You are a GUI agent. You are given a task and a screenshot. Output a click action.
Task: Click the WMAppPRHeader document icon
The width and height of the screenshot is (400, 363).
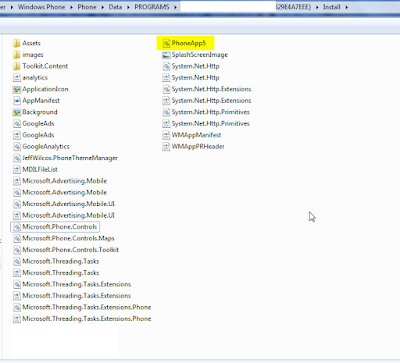click(x=166, y=146)
